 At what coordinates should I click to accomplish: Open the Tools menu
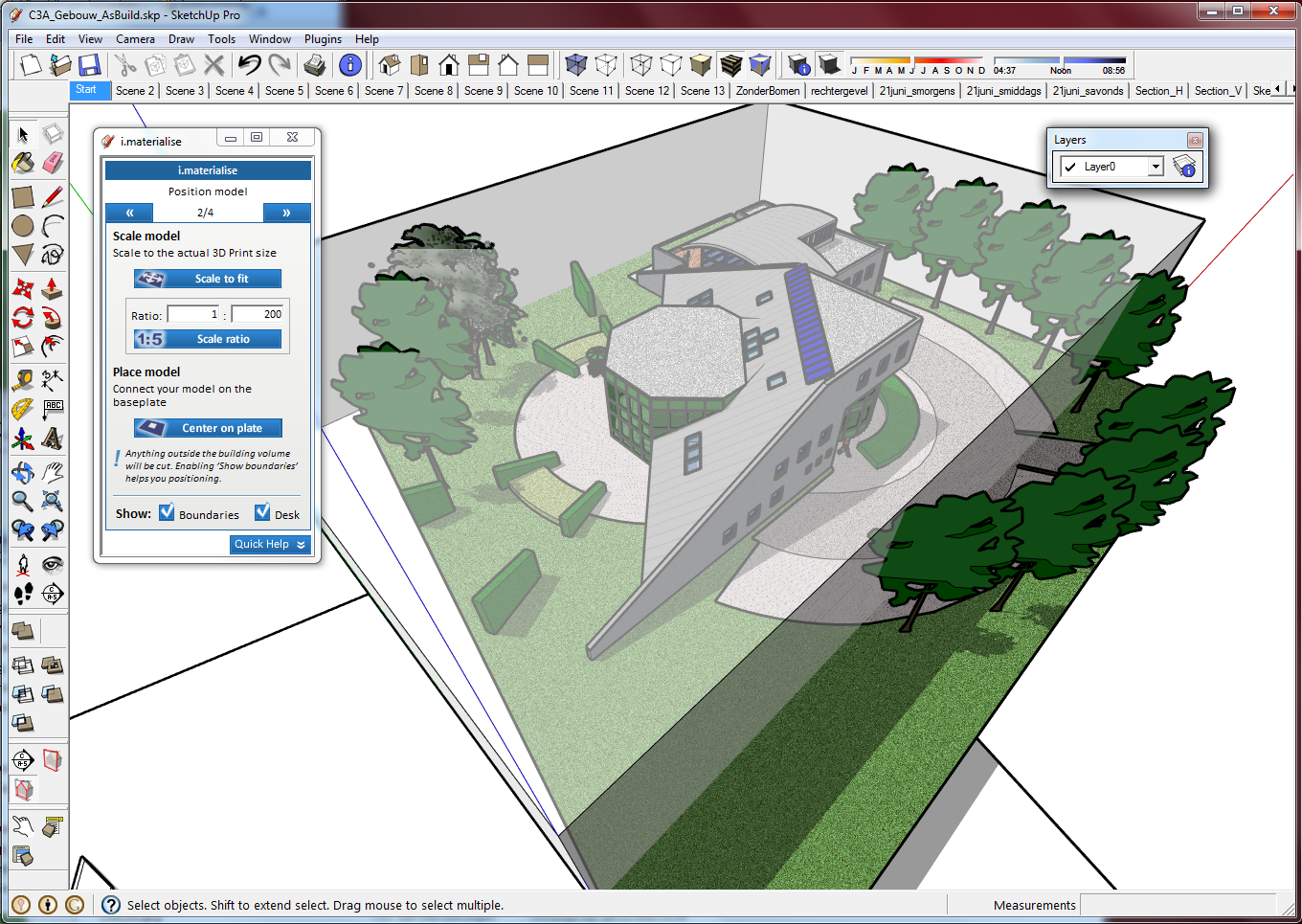[221, 39]
